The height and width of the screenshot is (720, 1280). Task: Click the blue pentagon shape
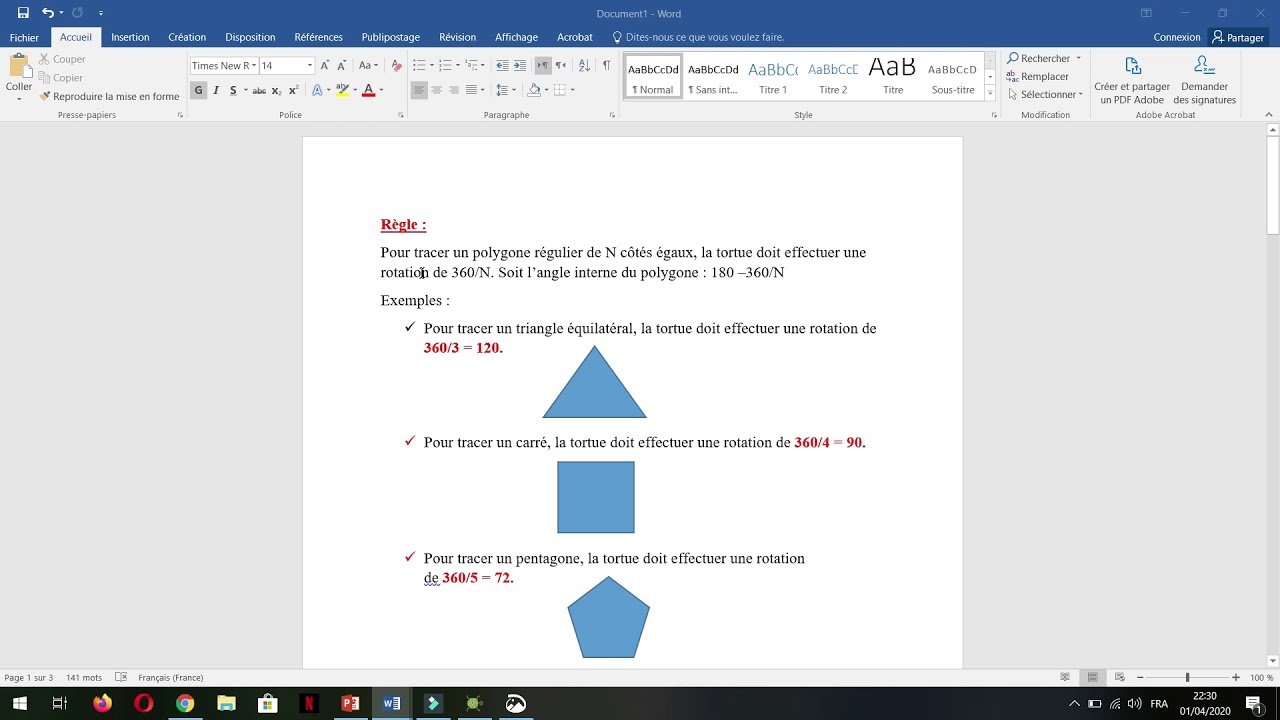pos(609,617)
